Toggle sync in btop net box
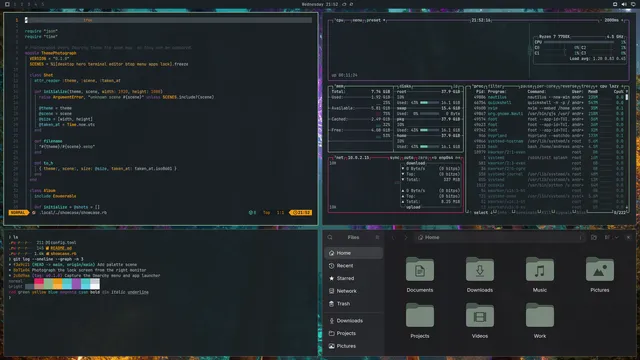 [x=394, y=158]
